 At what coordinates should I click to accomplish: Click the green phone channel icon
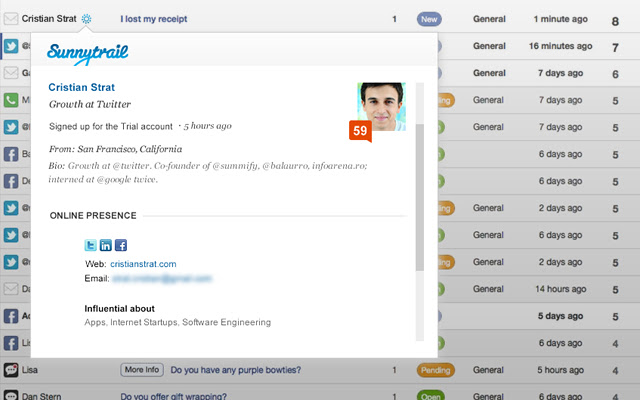(x=11, y=100)
